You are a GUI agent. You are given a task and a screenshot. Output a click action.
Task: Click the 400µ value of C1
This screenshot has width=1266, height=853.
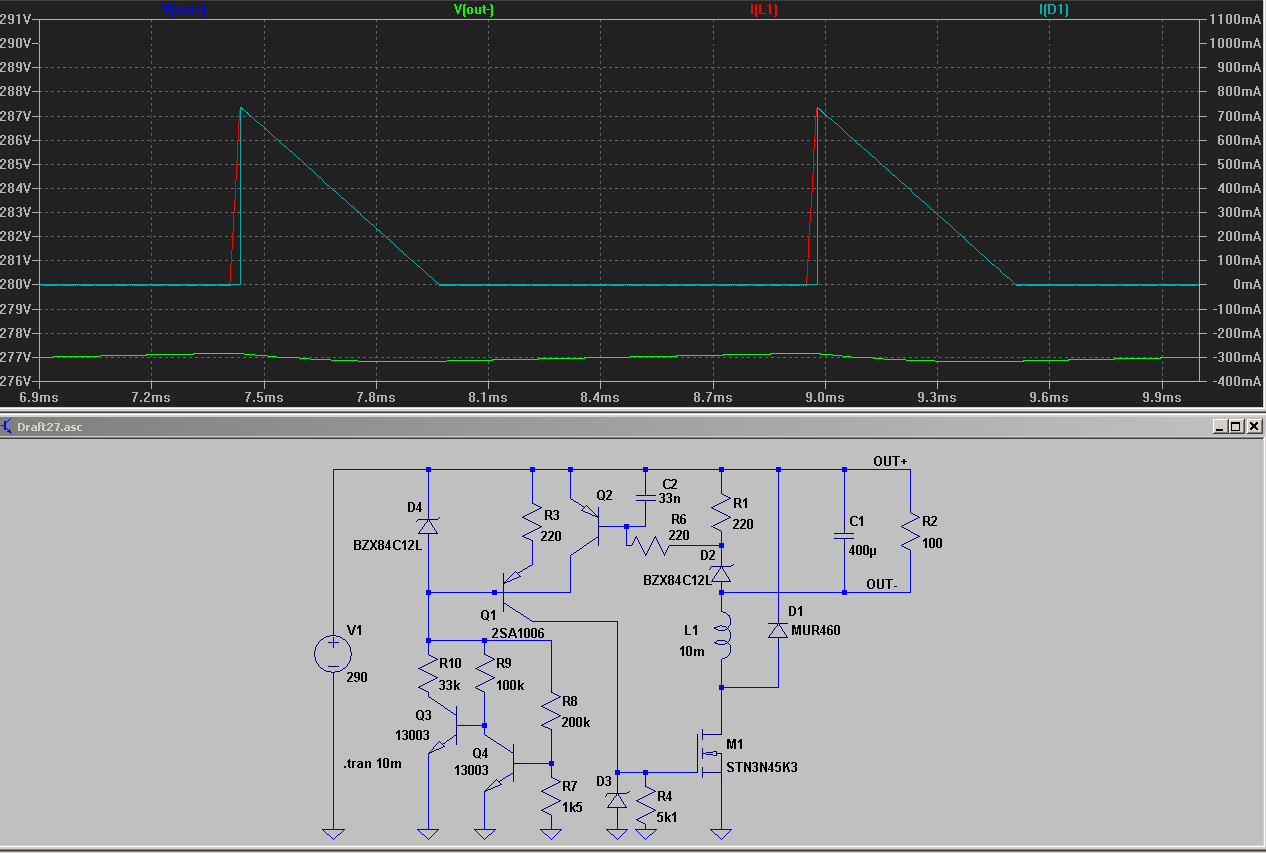coord(865,552)
